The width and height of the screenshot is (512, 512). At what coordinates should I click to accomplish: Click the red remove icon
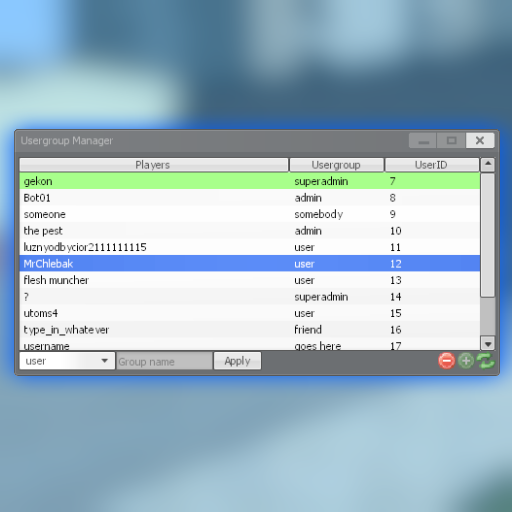pos(446,361)
